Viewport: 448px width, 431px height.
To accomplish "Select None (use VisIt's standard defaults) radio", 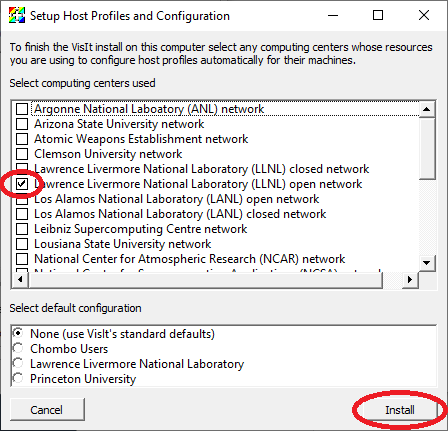I will [18, 333].
